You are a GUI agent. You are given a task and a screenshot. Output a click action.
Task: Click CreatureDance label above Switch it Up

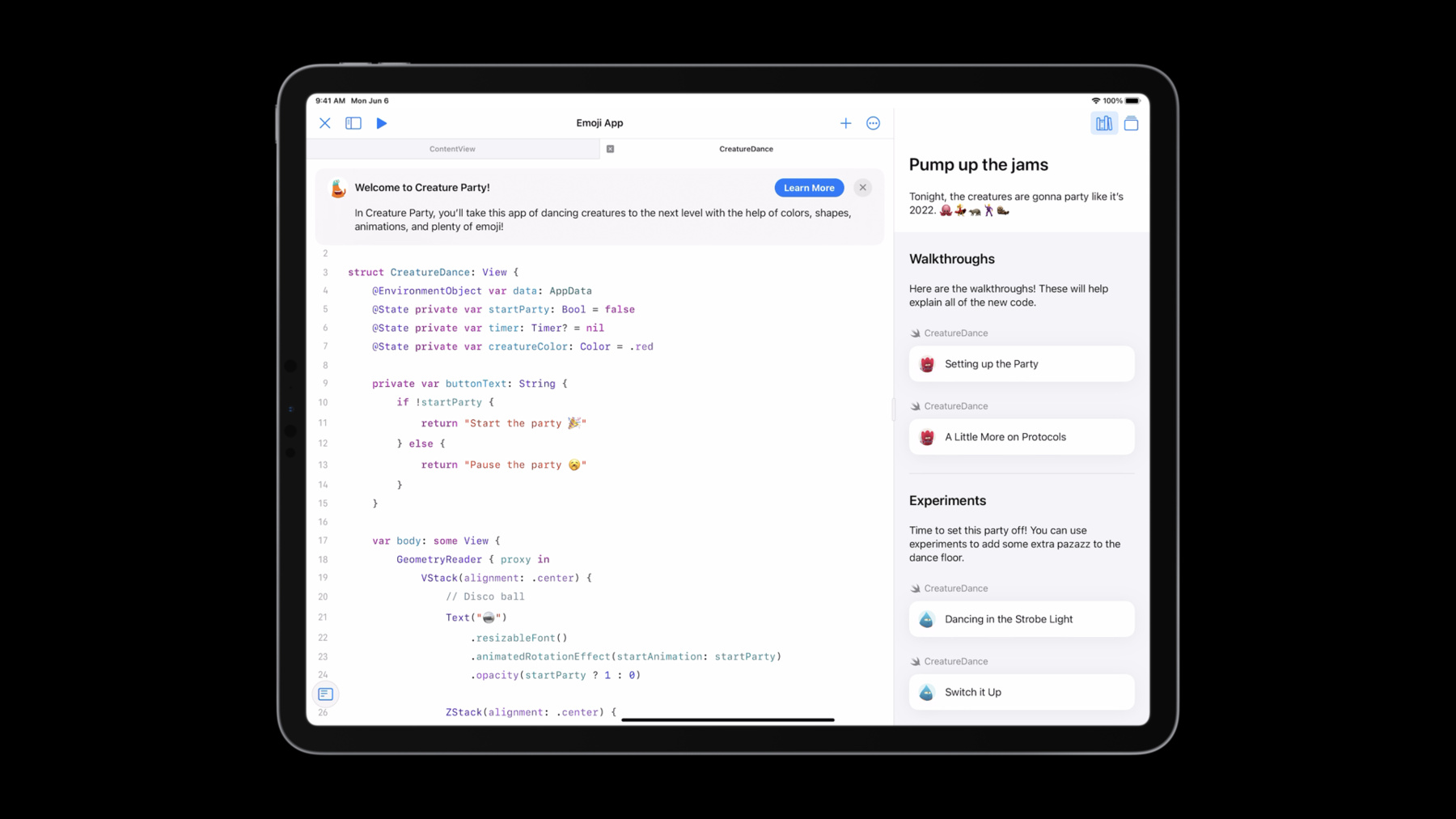[955, 661]
